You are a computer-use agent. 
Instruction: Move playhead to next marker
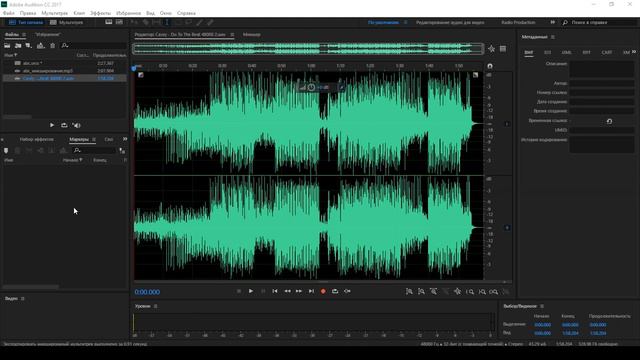click(x=311, y=291)
